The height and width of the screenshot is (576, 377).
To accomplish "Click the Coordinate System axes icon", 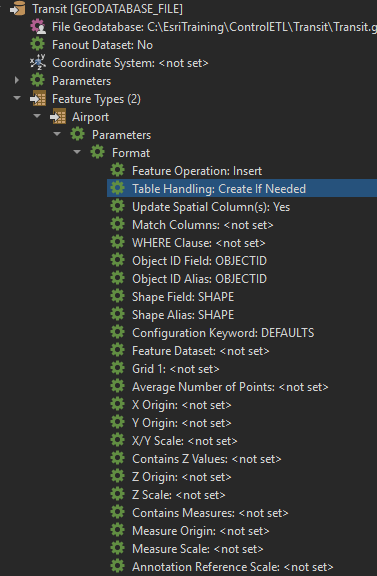I will pos(37,63).
